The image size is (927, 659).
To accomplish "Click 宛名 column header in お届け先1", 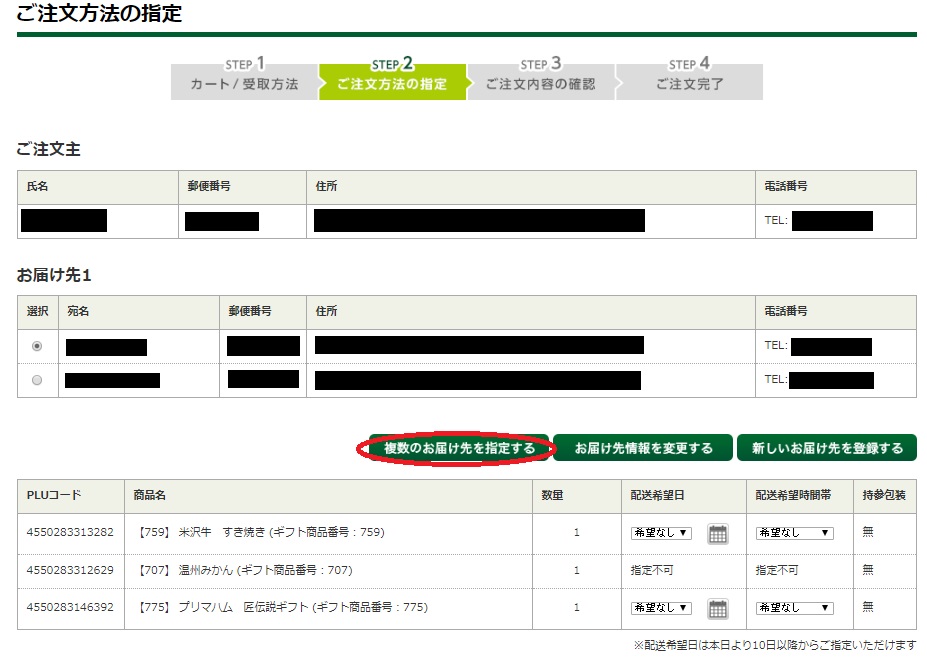I will click(78, 311).
